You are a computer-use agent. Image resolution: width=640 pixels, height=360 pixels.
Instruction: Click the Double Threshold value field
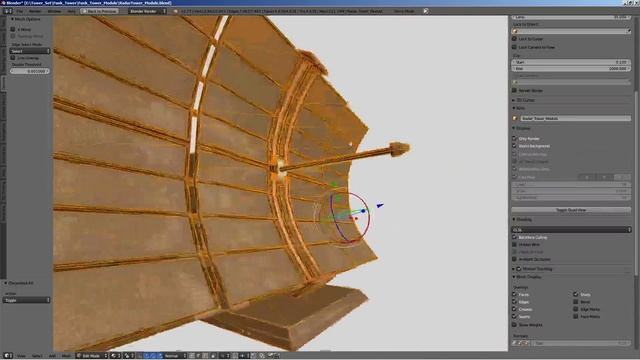tap(30, 71)
